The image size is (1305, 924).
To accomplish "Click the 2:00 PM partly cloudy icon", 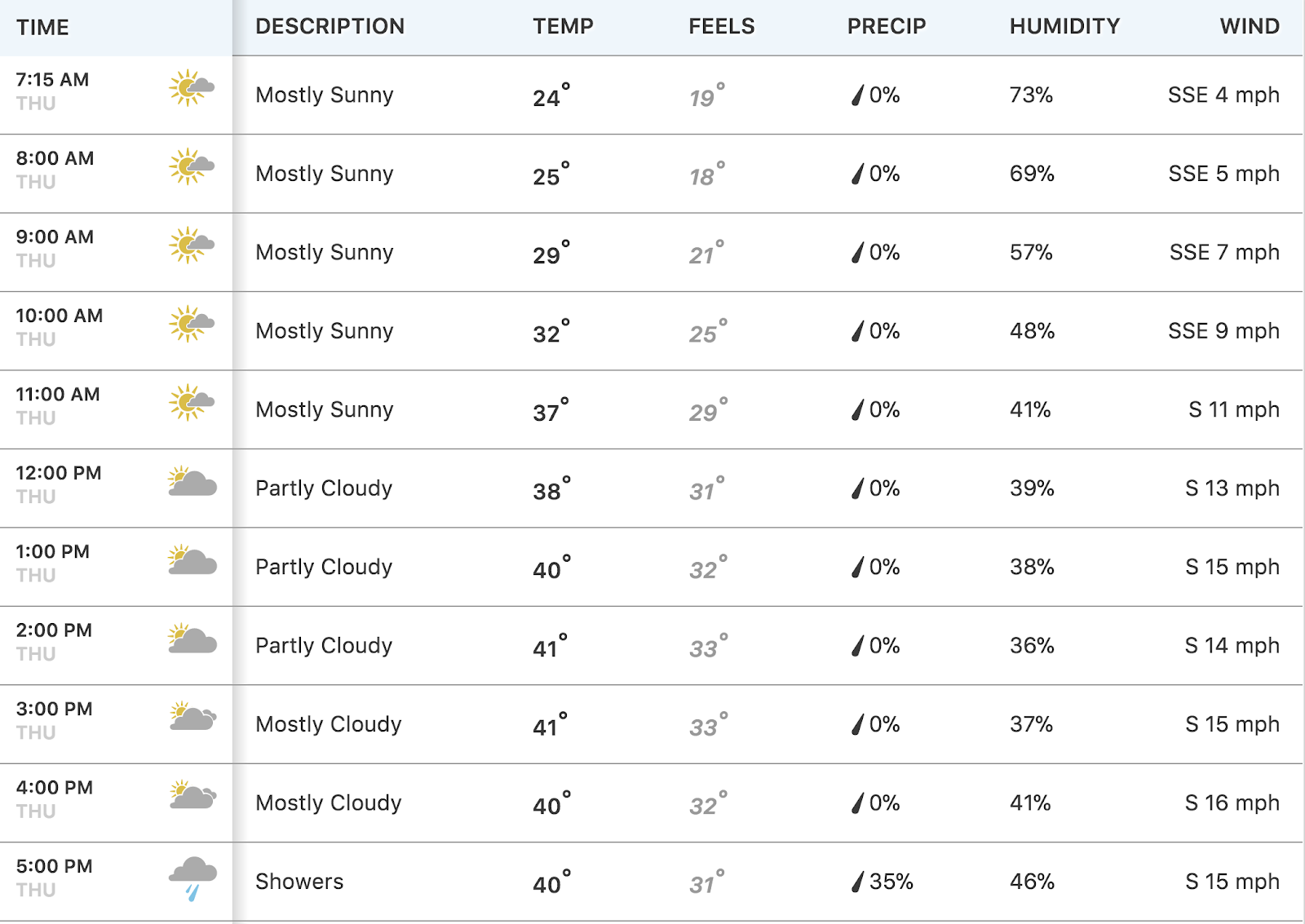I will (x=192, y=639).
